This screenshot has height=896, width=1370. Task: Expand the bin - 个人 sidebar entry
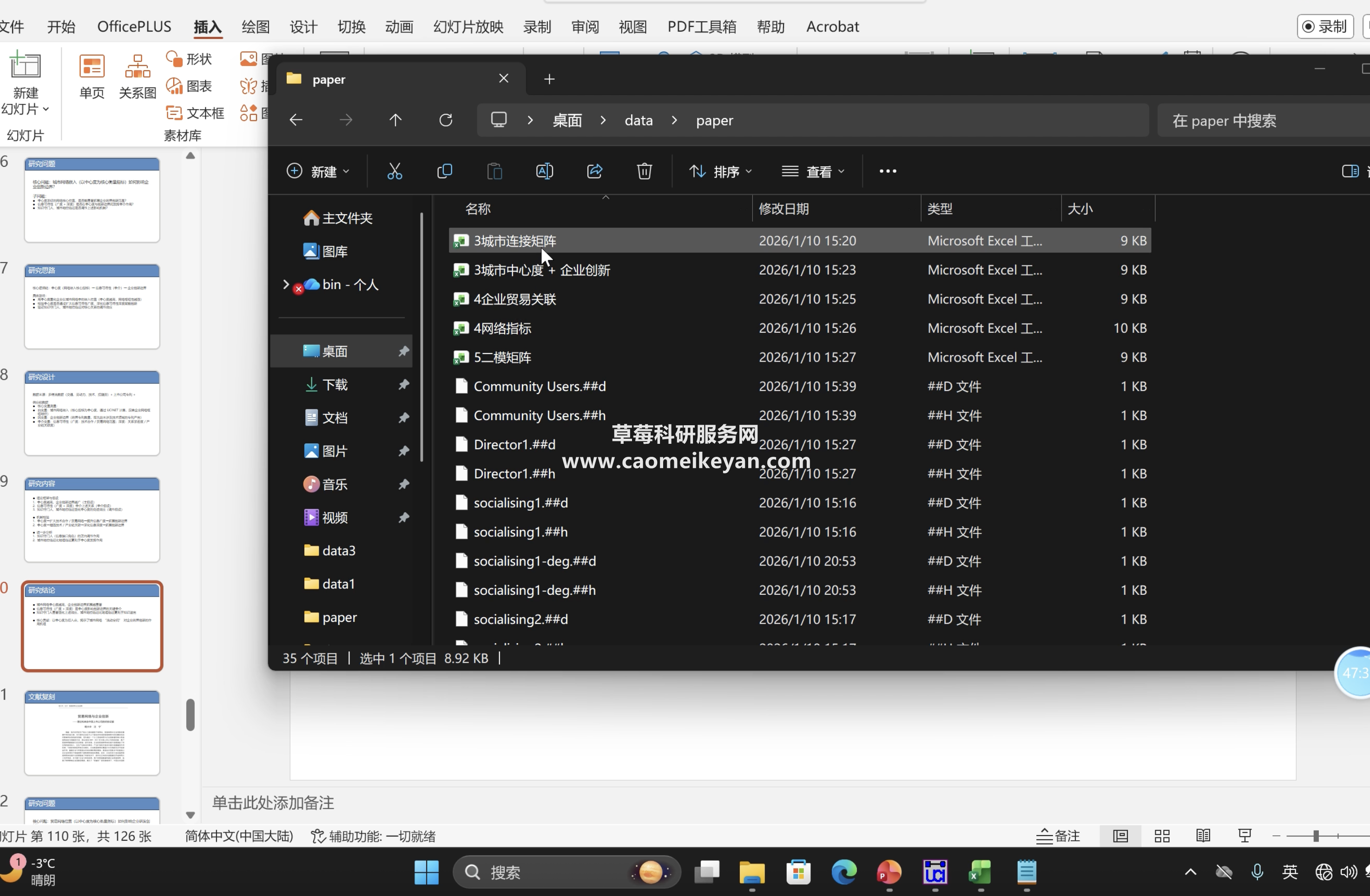coord(285,284)
